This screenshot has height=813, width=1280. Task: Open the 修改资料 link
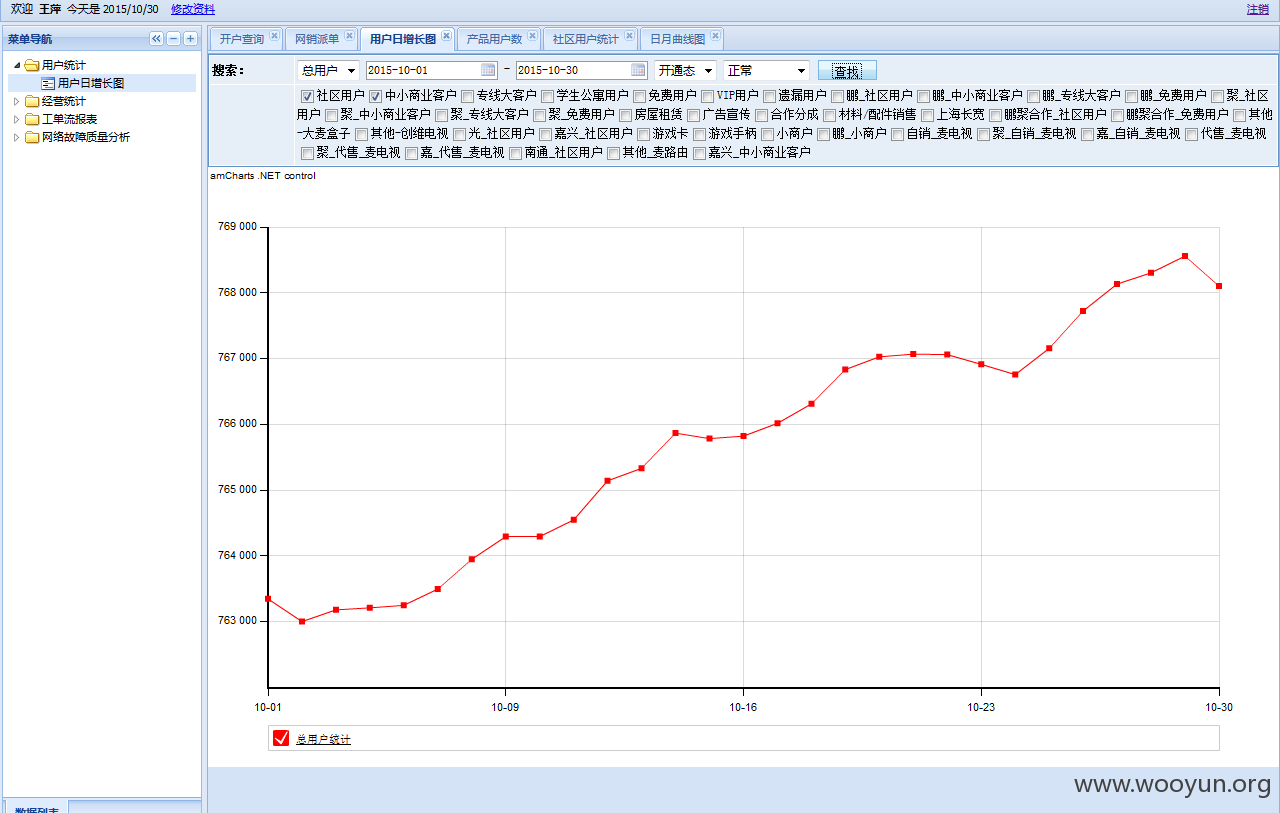pyautogui.click(x=193, y=9)
